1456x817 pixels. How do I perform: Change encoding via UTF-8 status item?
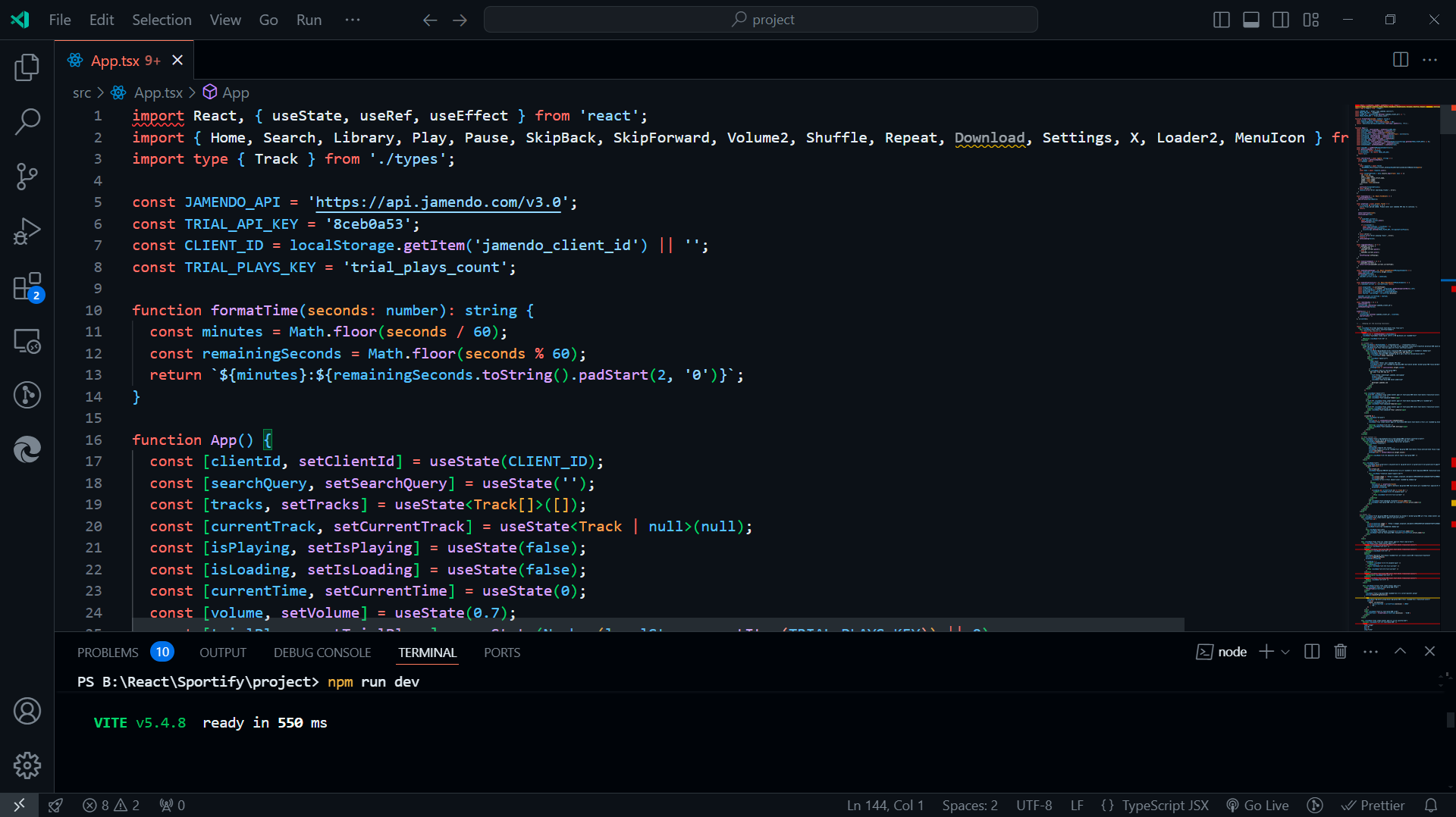click(1034, 805)
